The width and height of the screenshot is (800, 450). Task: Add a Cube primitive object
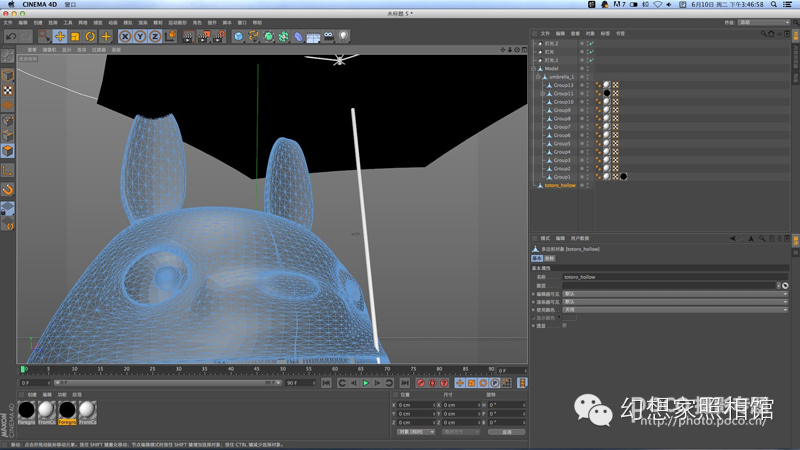[x=238, y=36]
